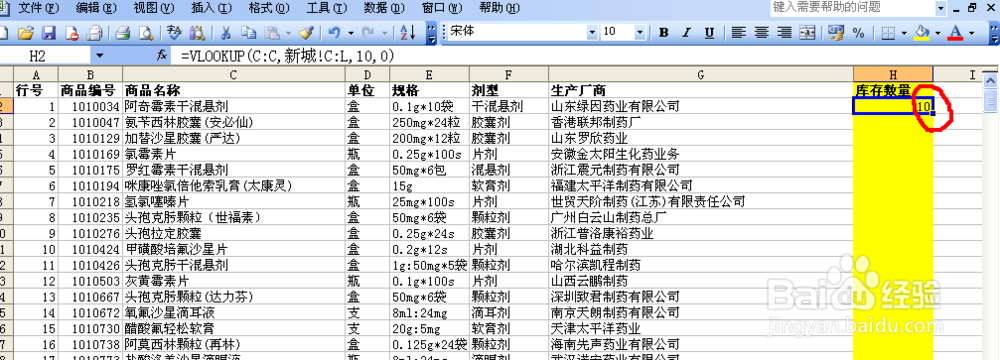Open the 插入(I) menu
This screenshot has width=1000, height=360.
[x=212, y=8]
